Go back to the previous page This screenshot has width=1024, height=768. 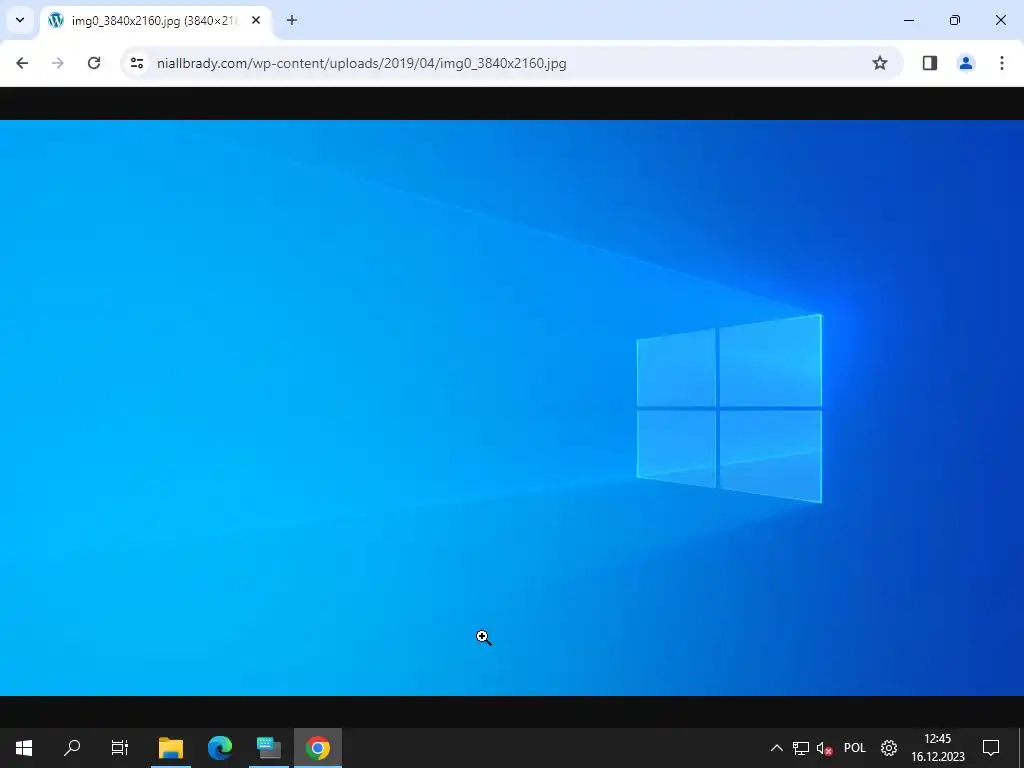click(x=22, y=63)
